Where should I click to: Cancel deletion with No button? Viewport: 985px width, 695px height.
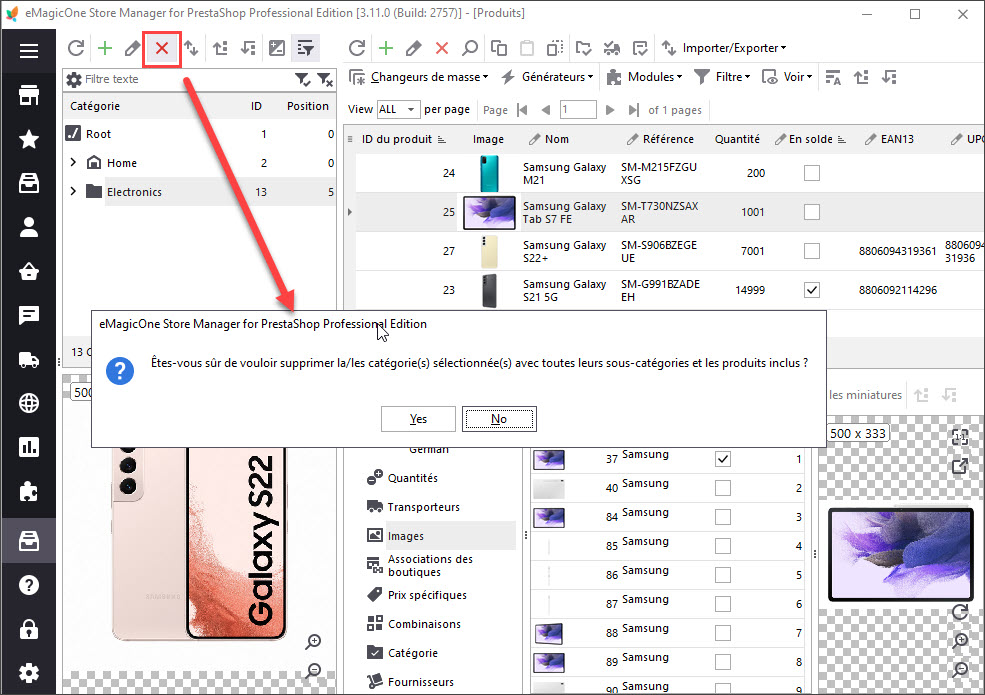(x=499, y=419)
